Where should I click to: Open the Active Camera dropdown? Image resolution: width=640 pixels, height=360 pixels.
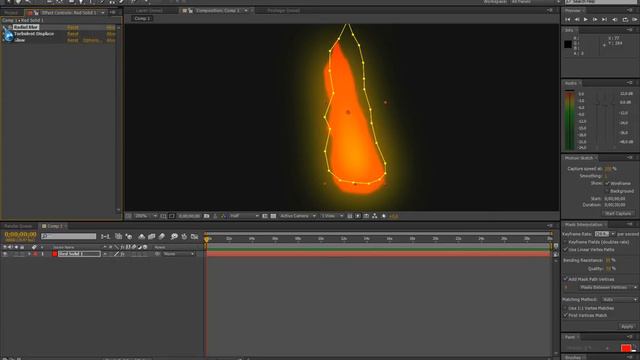pyautogui.click(x=298, y=216)
